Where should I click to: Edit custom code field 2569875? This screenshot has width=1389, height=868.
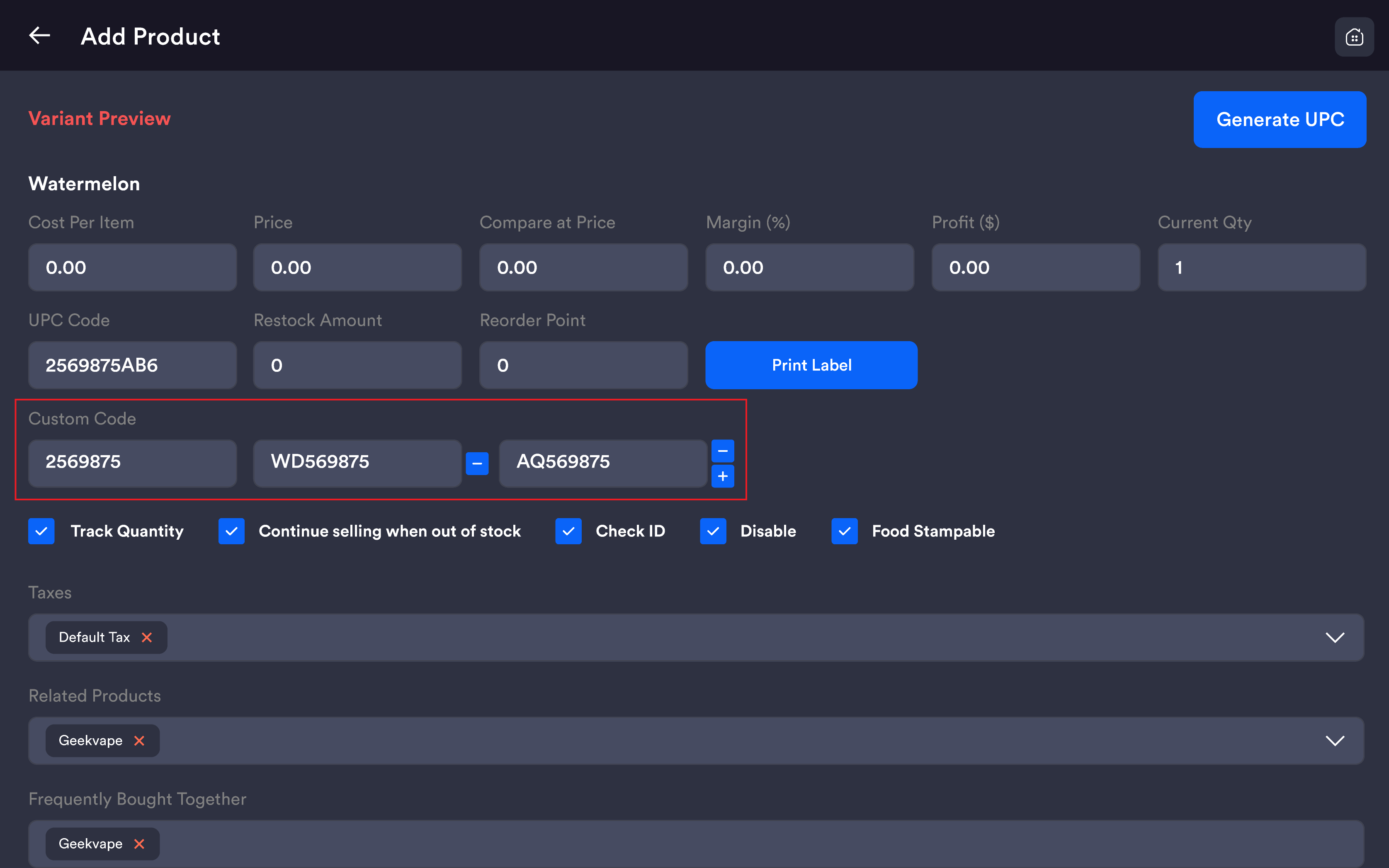click(x=133, y=463)
